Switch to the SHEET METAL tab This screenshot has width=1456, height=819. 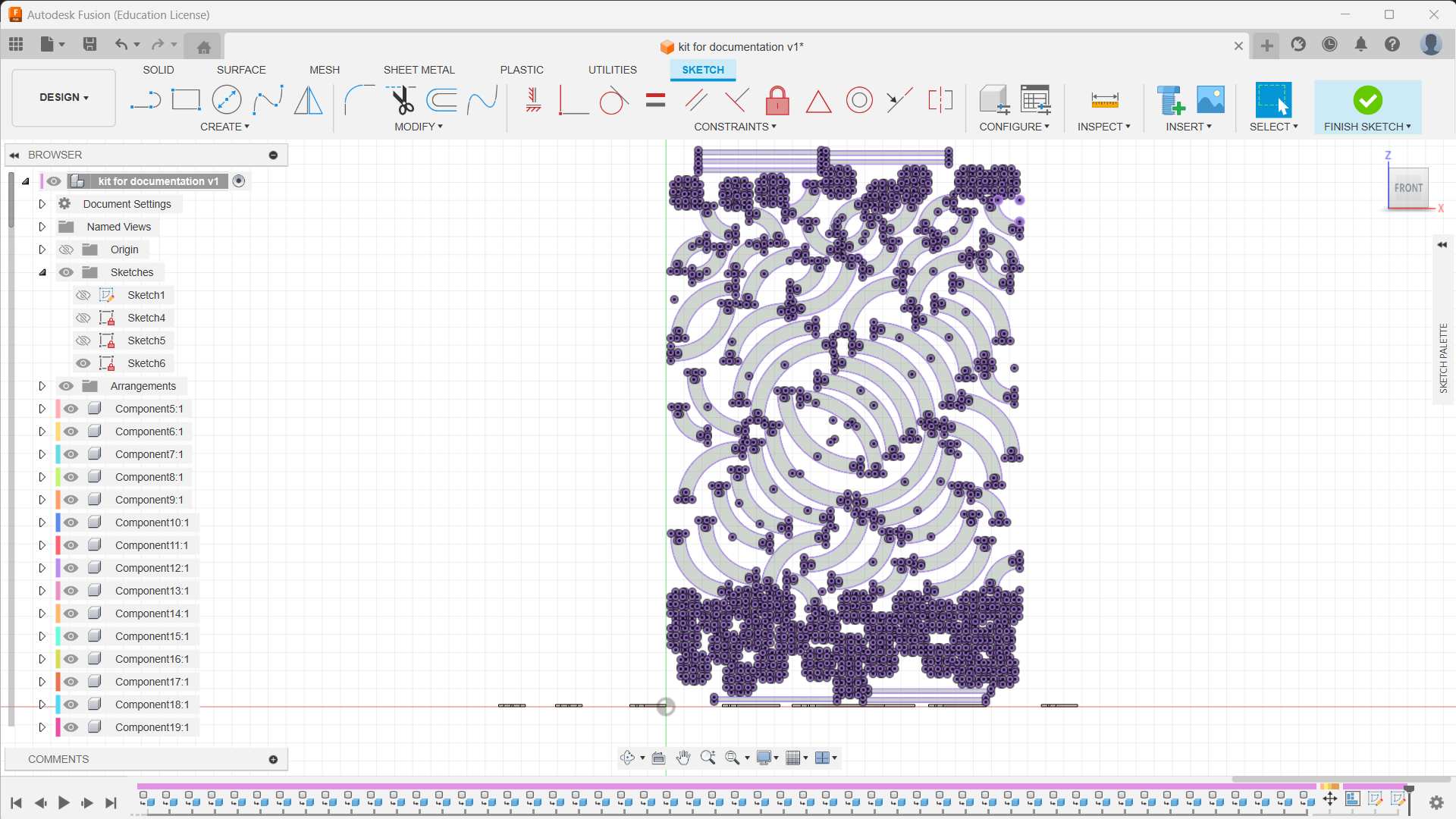(419, 70)
